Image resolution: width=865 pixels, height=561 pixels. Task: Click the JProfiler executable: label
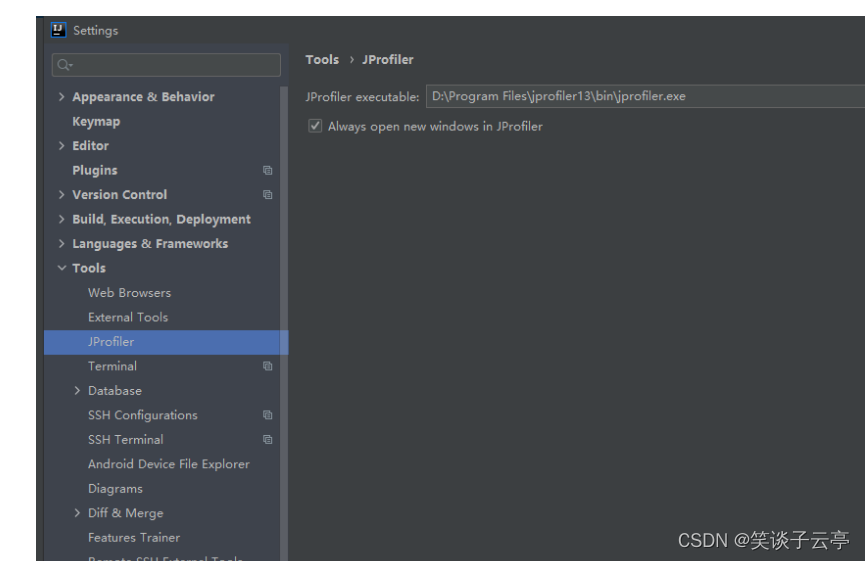coord(362,97)
